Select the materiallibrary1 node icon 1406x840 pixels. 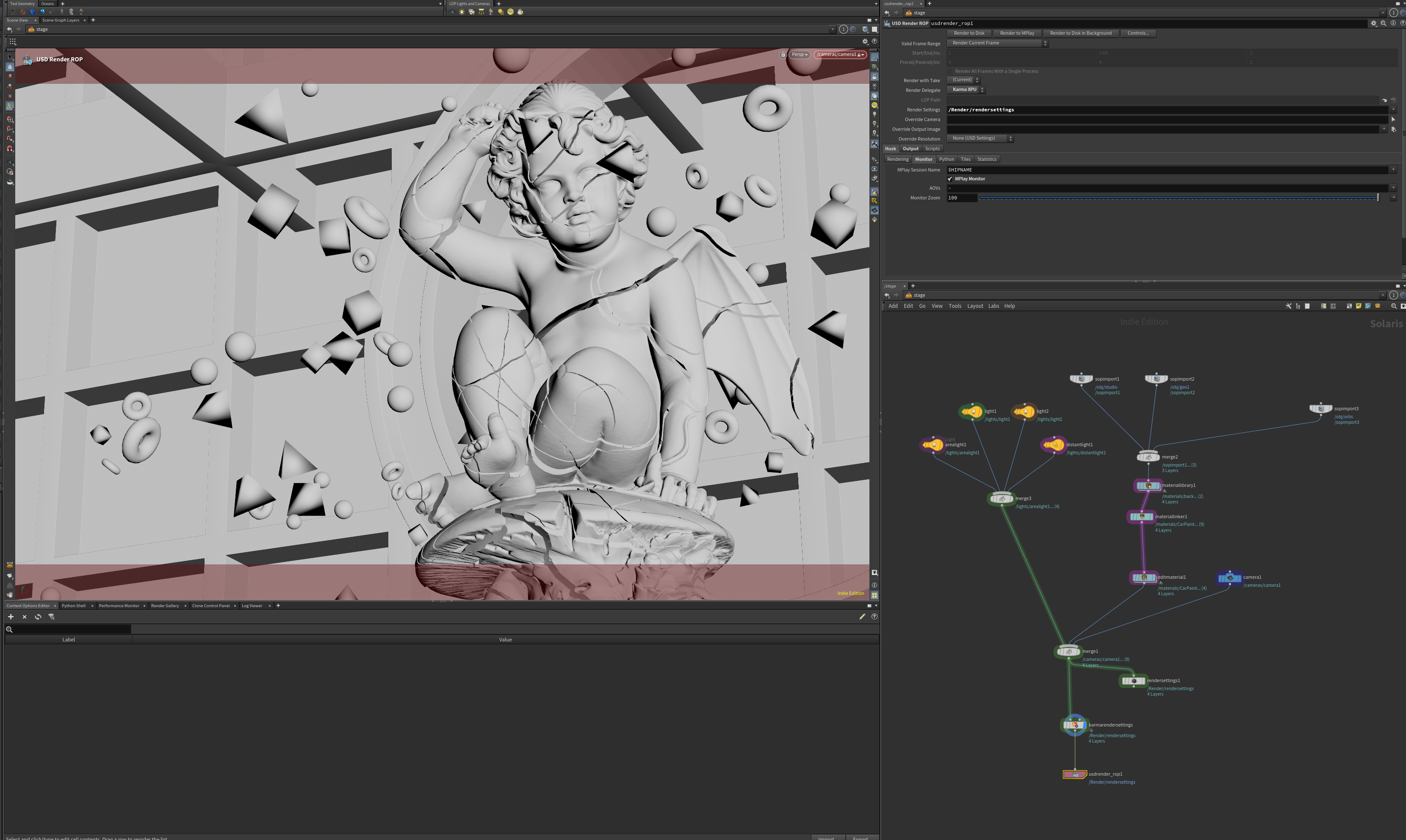click(x=1149, y=486)
